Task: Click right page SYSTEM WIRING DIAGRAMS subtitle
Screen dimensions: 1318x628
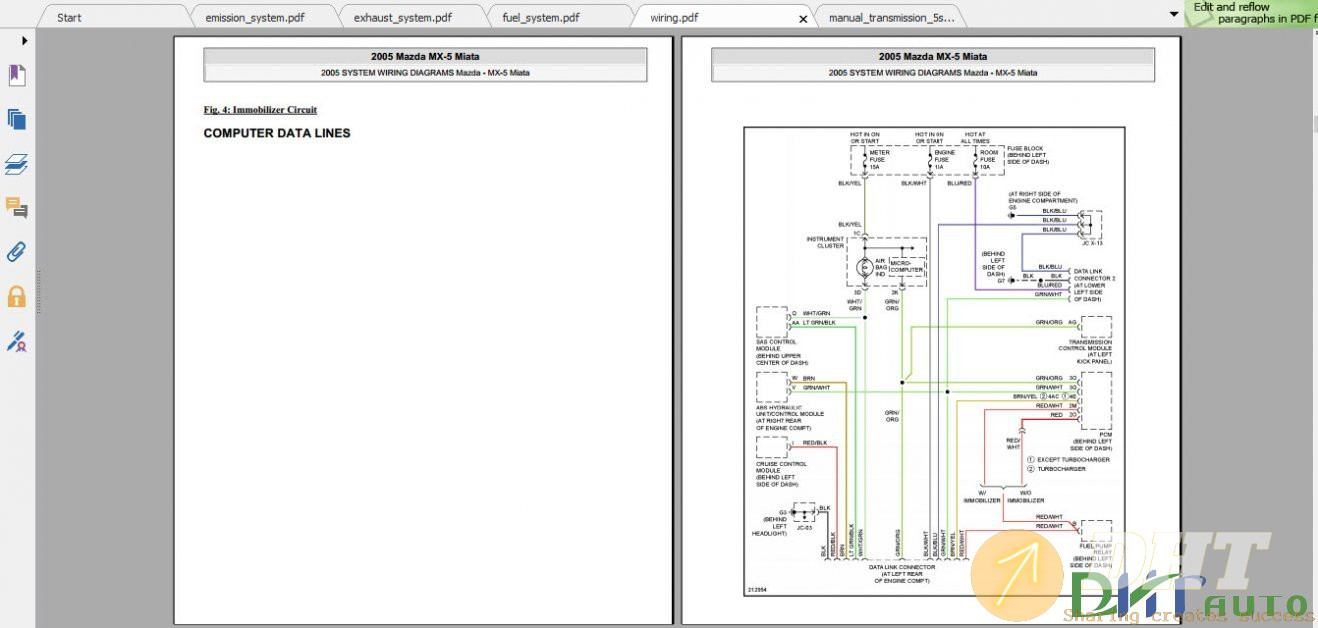Action: (933, 73)
